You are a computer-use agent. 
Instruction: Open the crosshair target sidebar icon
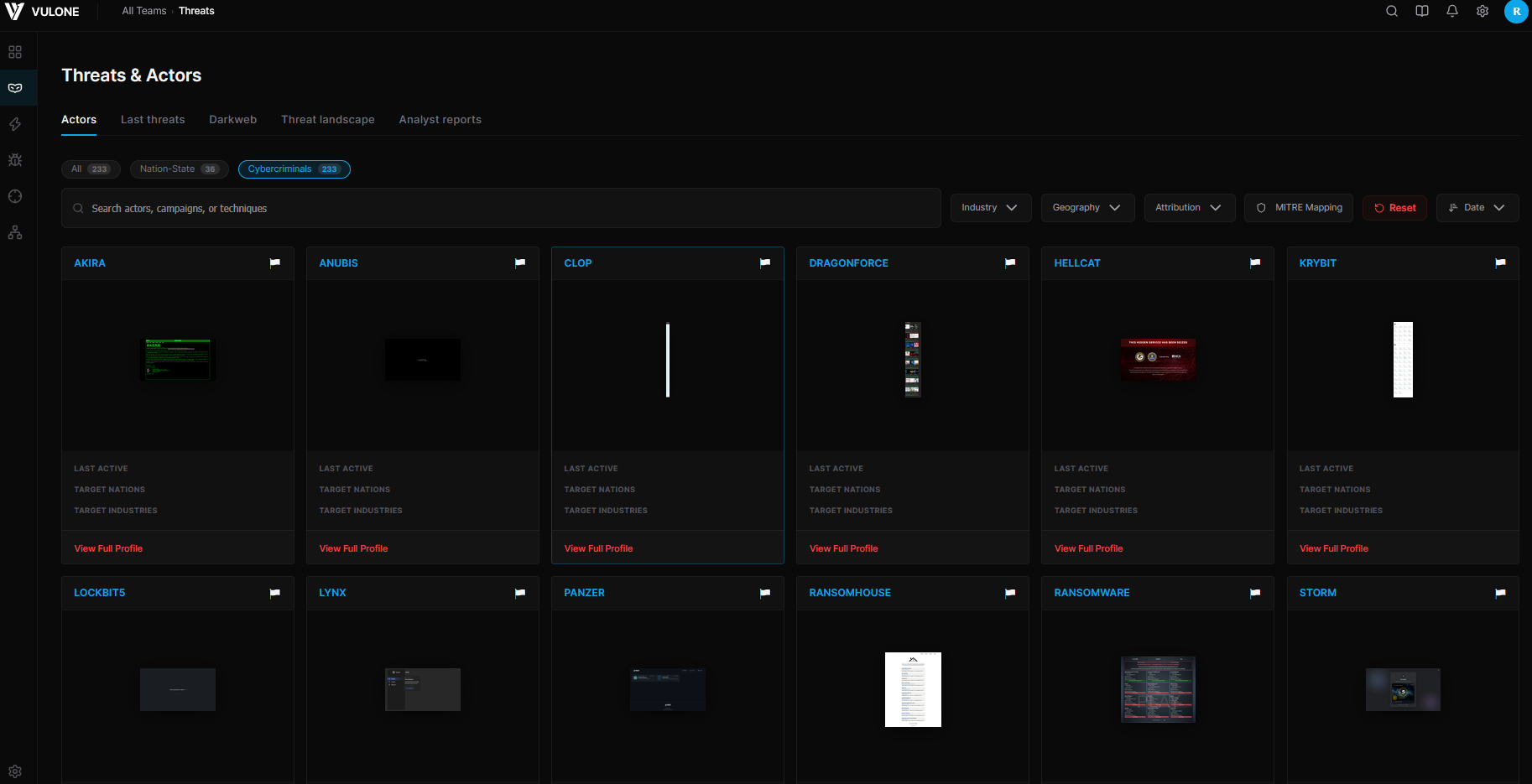tap(15, 196)
